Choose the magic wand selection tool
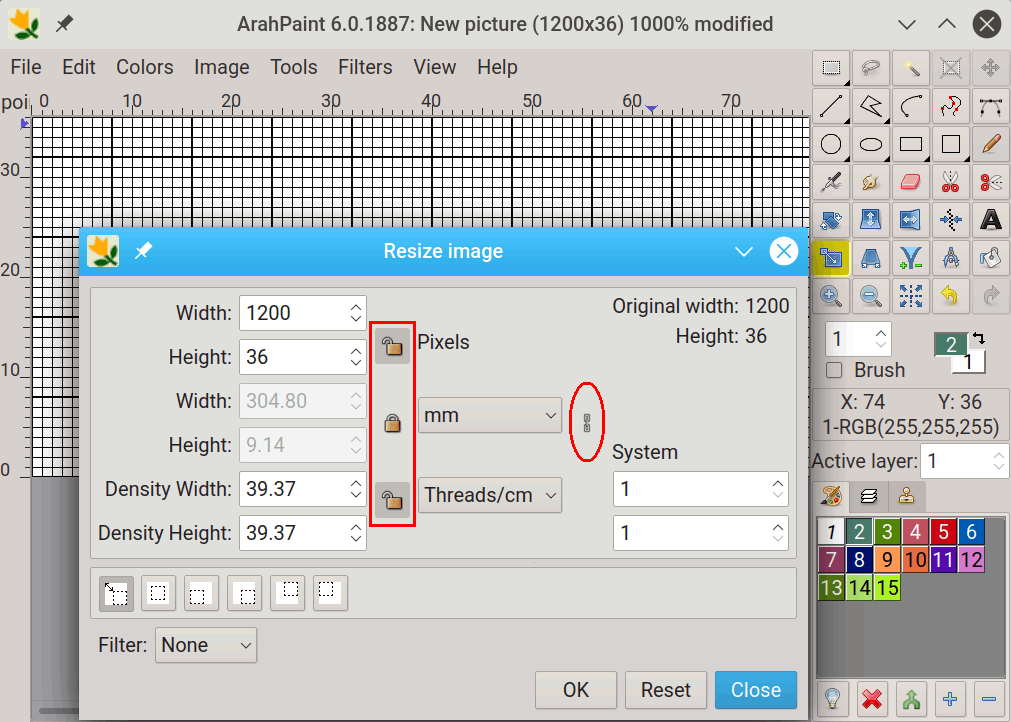 911,68
